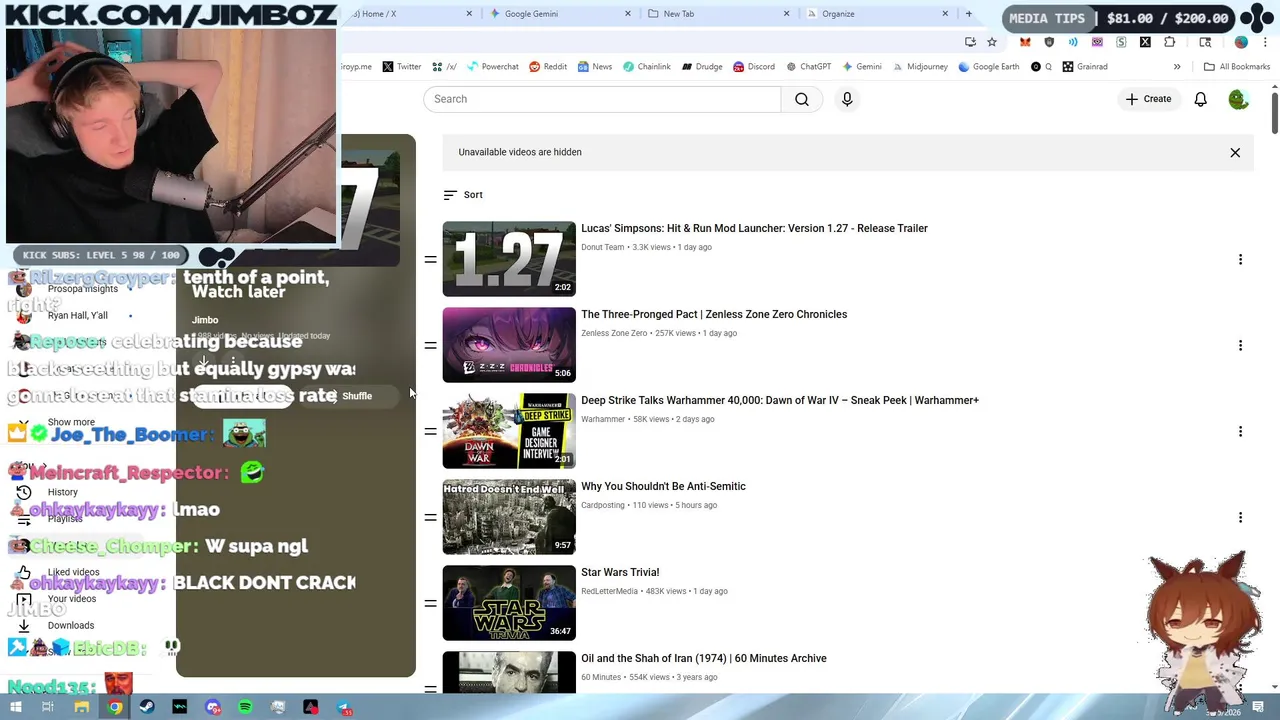Screen dimensions: 1280x720
Task: Open the YouTube account avatar menu
Action: [1238, 99]
